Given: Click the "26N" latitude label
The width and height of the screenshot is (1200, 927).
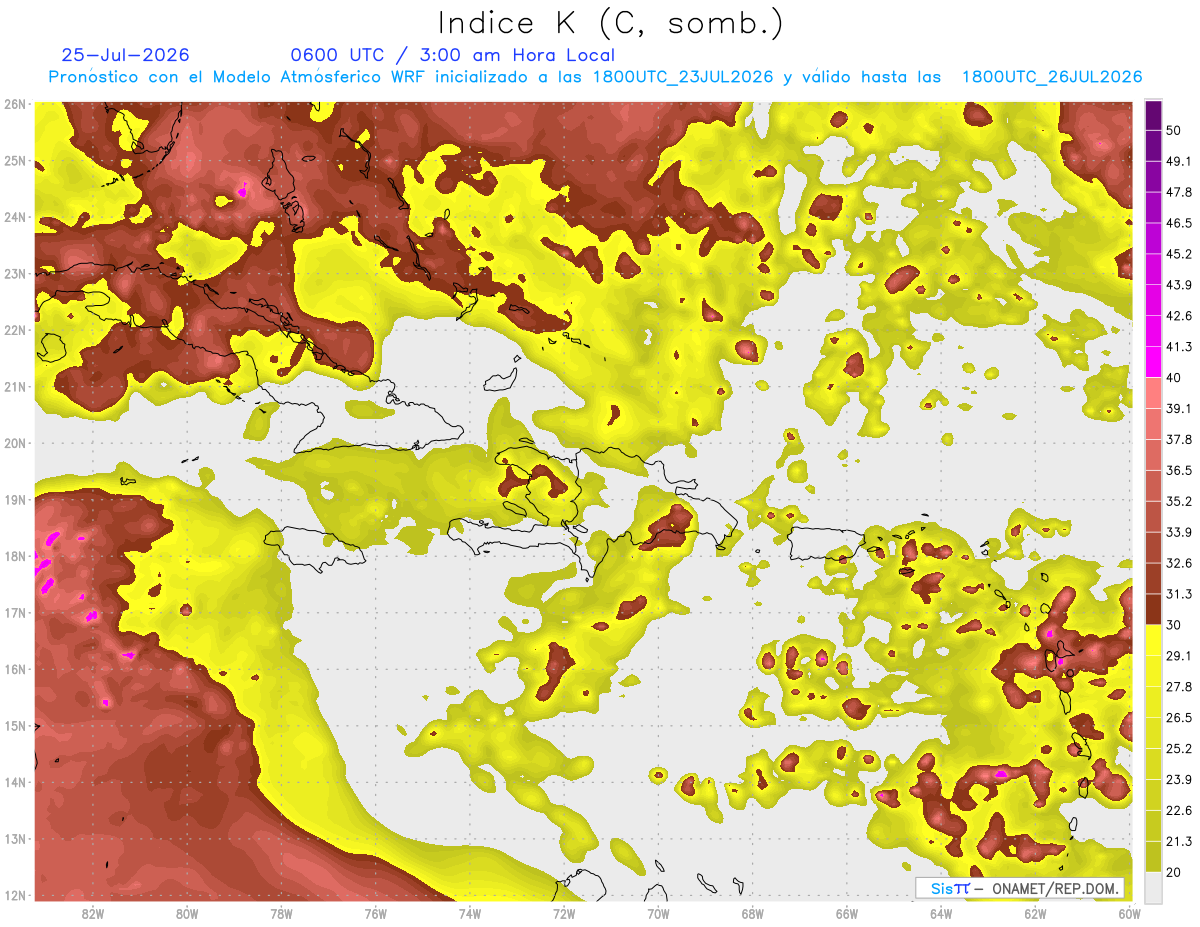Looking at the screenshot, I should pos(15,103).
